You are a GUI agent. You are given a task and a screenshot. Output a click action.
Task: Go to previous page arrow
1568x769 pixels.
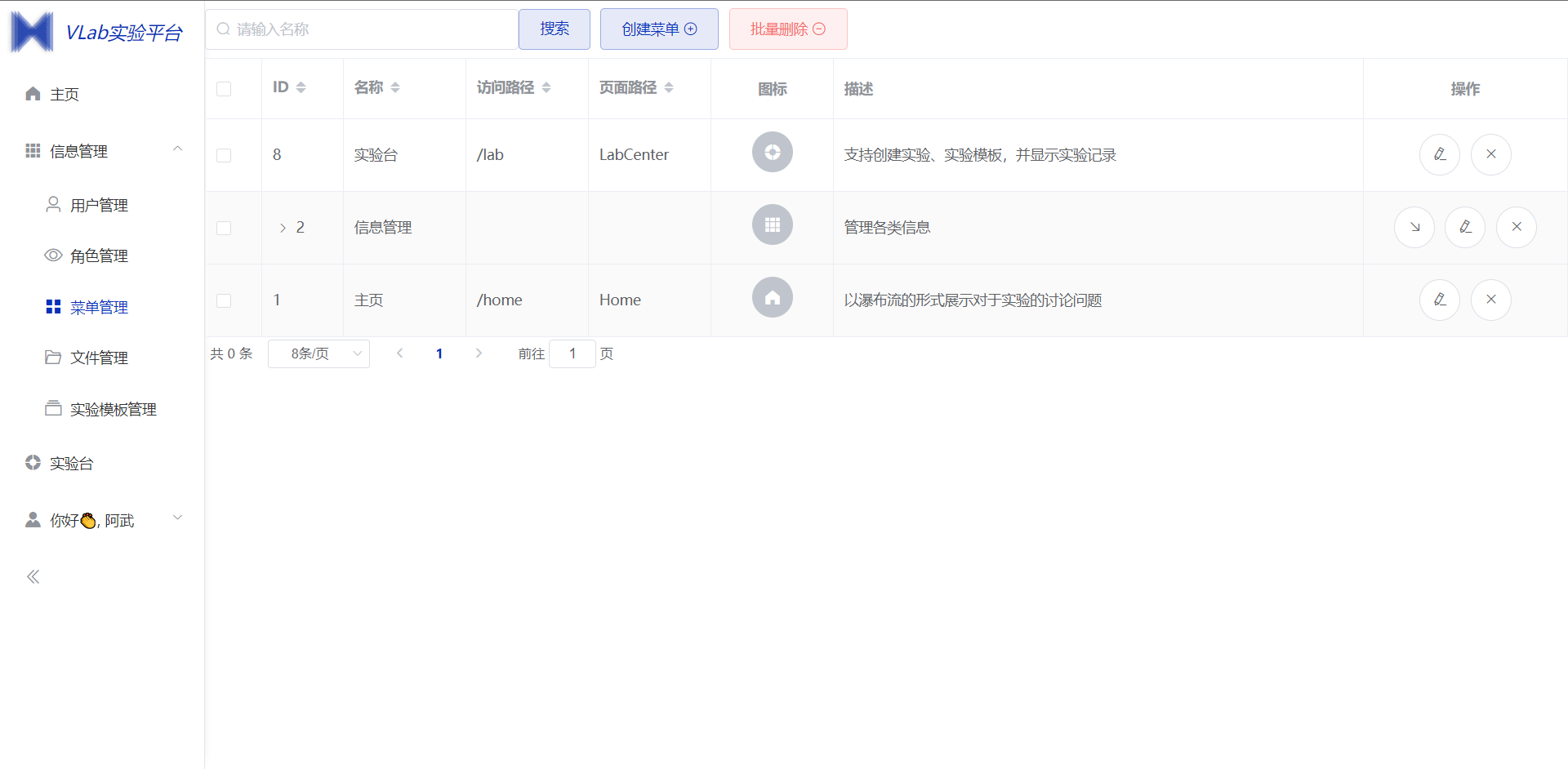pyautogui.click(x=399, y=353)
